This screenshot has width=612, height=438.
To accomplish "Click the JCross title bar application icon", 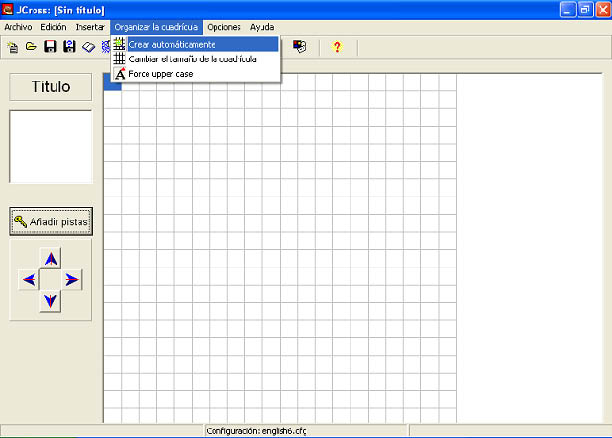I will click(x=8, y=9).
